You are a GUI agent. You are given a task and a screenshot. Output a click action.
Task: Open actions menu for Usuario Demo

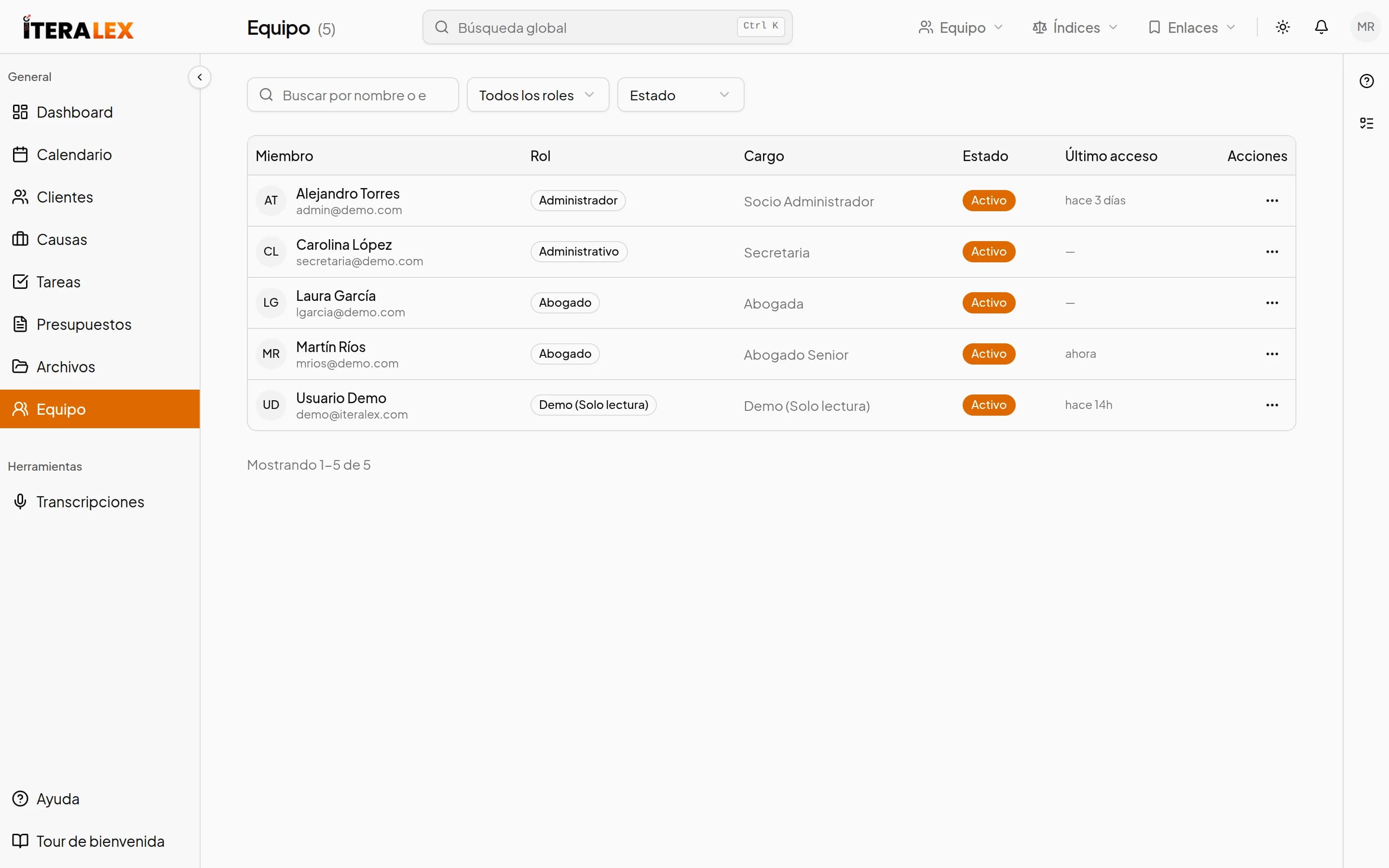coord(1272,405)
